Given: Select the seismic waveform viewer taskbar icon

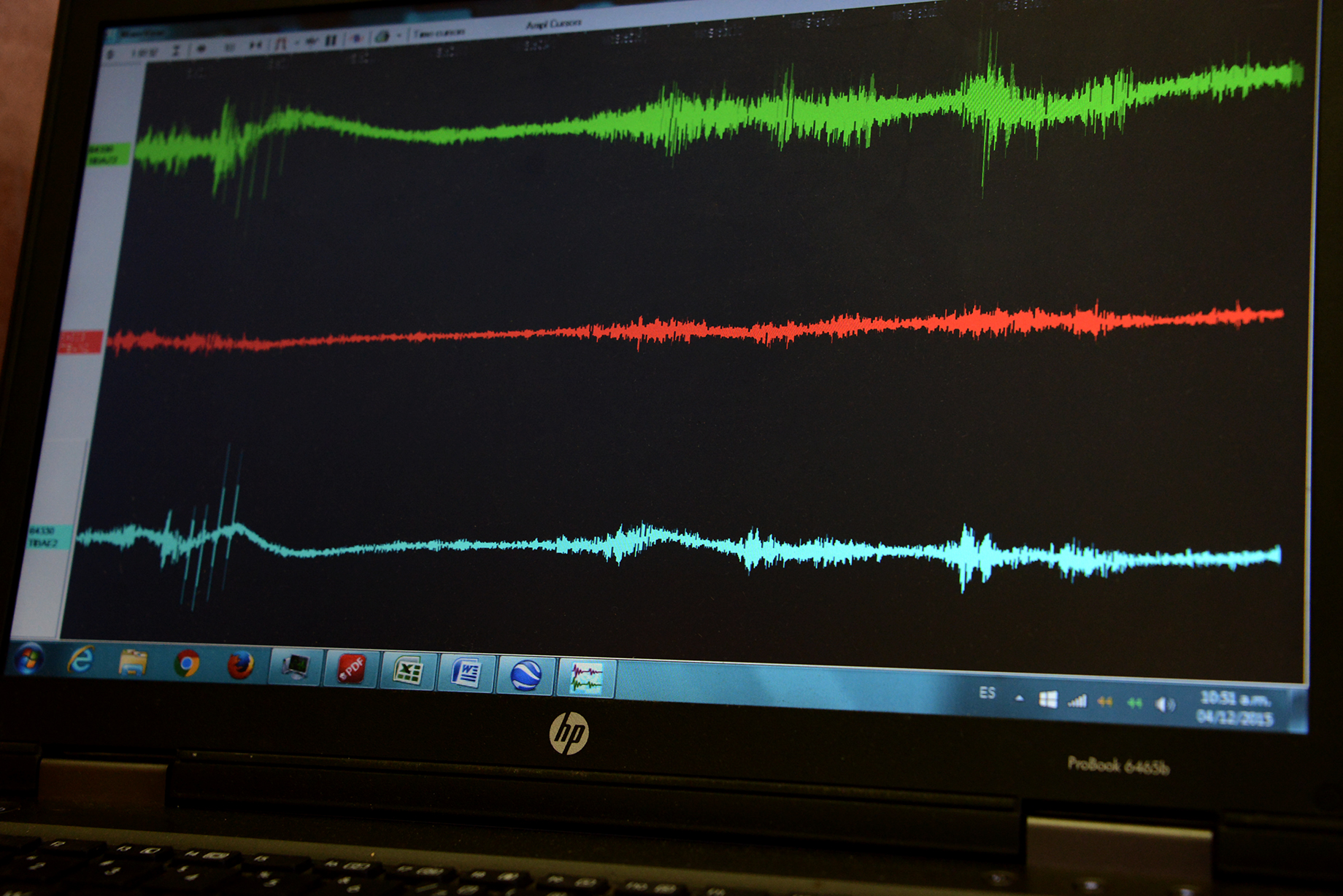Looking at the screenshot, I should 586,677.
